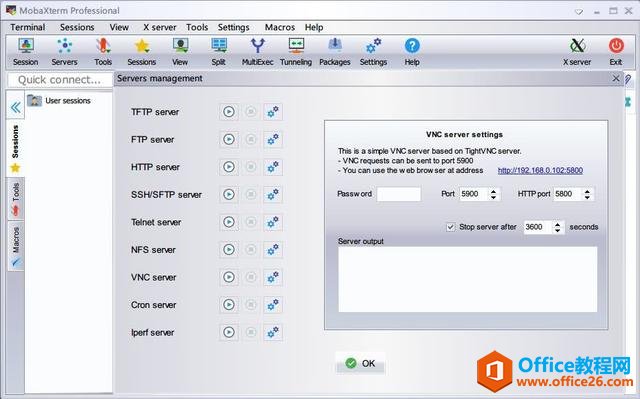The height and width of the screenshot is (399, 640).
Task: Switch to the Tools side tab
Action: [x=16, y=199]
